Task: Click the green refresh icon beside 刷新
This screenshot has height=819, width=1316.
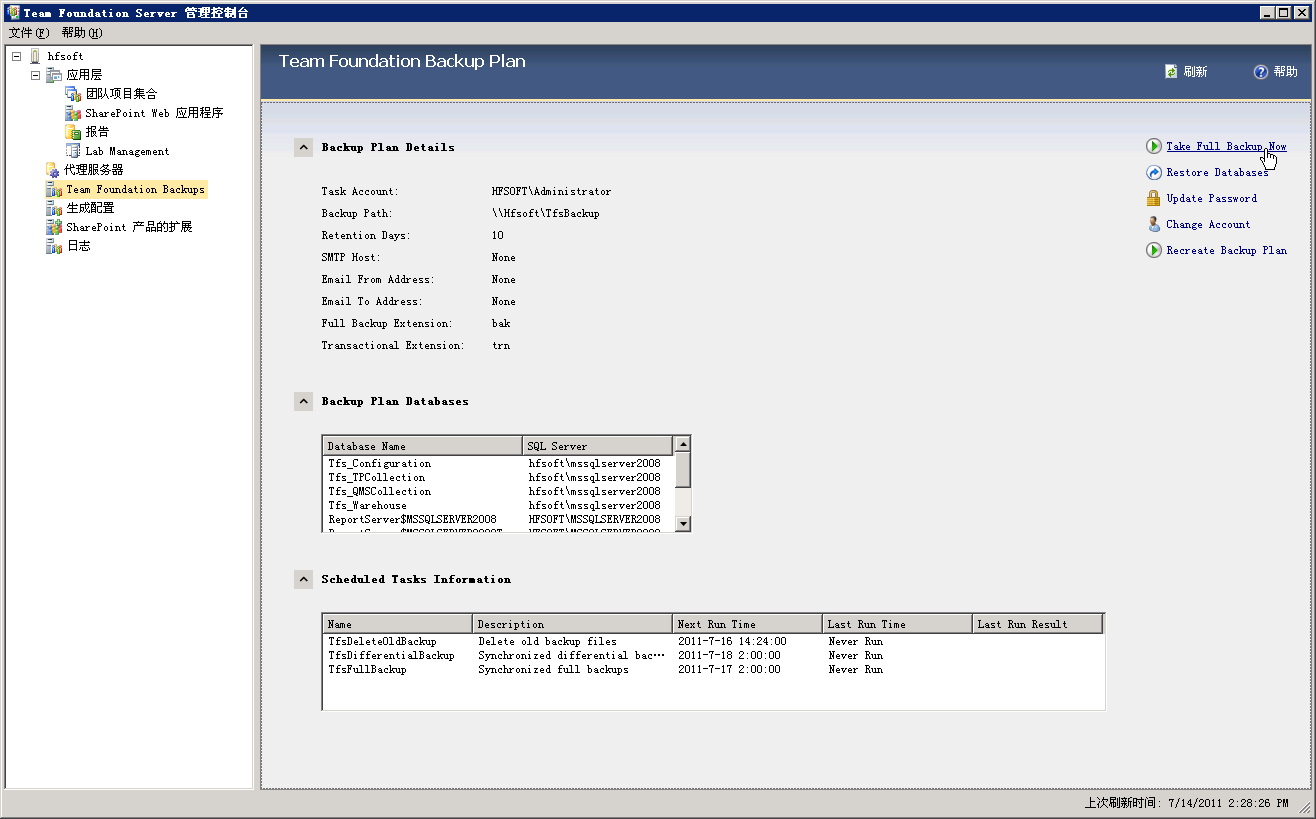Action: pos(1171,72)
